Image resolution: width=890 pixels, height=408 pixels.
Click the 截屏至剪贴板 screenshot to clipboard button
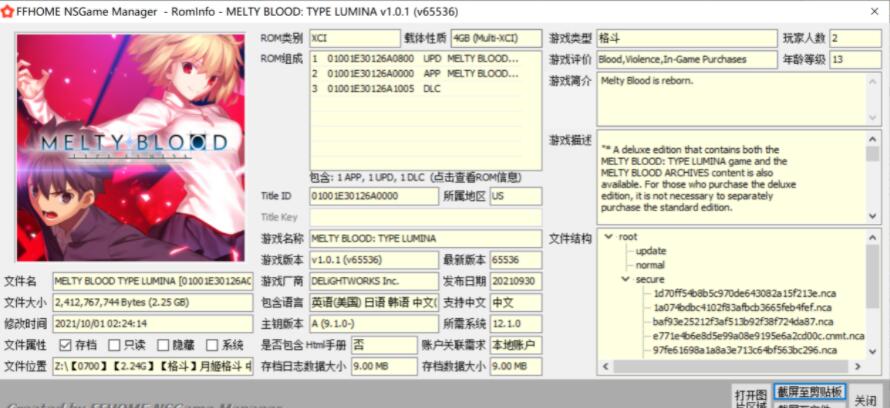(x=809, y=392)
